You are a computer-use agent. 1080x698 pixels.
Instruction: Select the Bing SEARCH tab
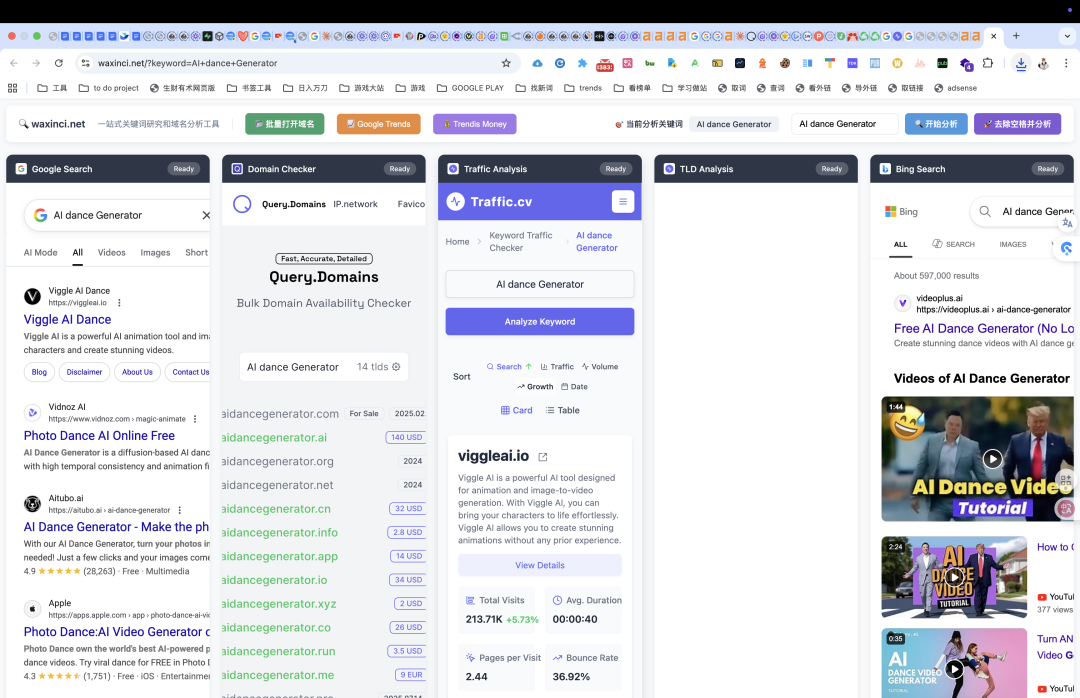tap(953, 244)
